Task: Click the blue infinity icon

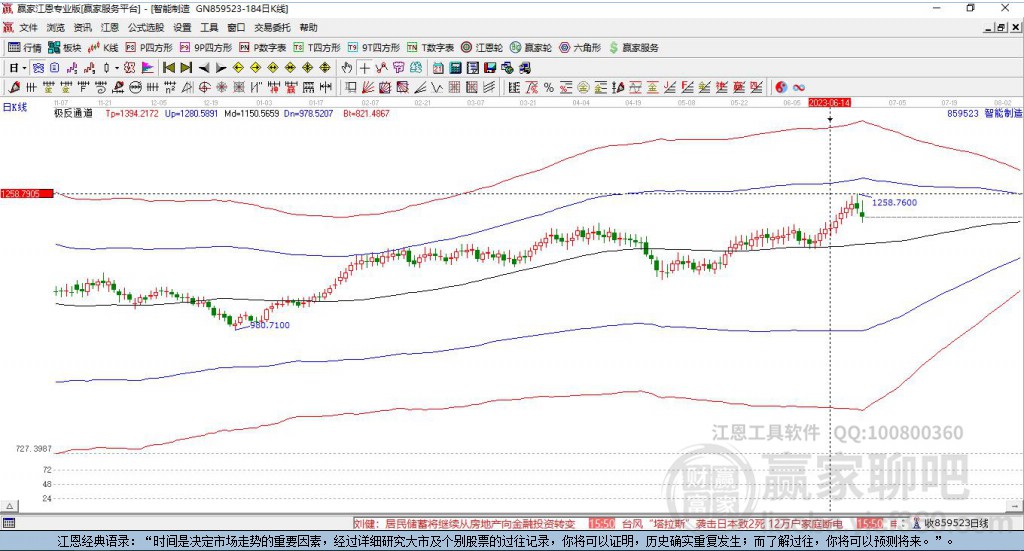Action: pyautogui.click(x=799, y=87)
